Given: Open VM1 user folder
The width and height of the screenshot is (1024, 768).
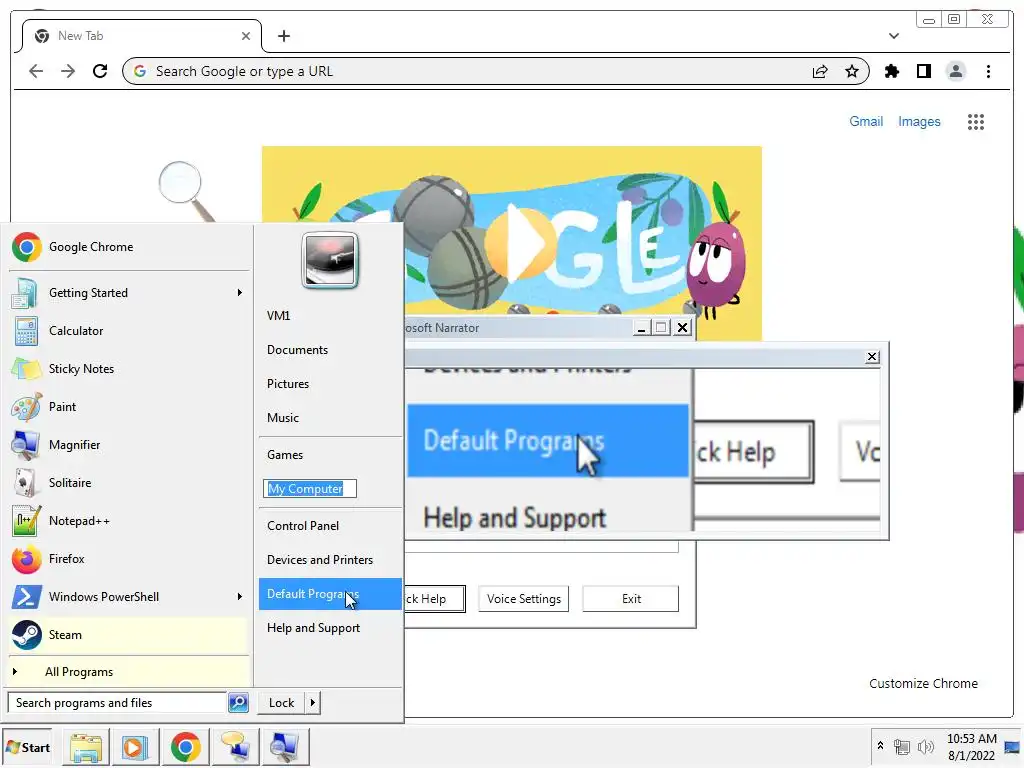Looking at the screenshot, I should click(x=330, y=315).
